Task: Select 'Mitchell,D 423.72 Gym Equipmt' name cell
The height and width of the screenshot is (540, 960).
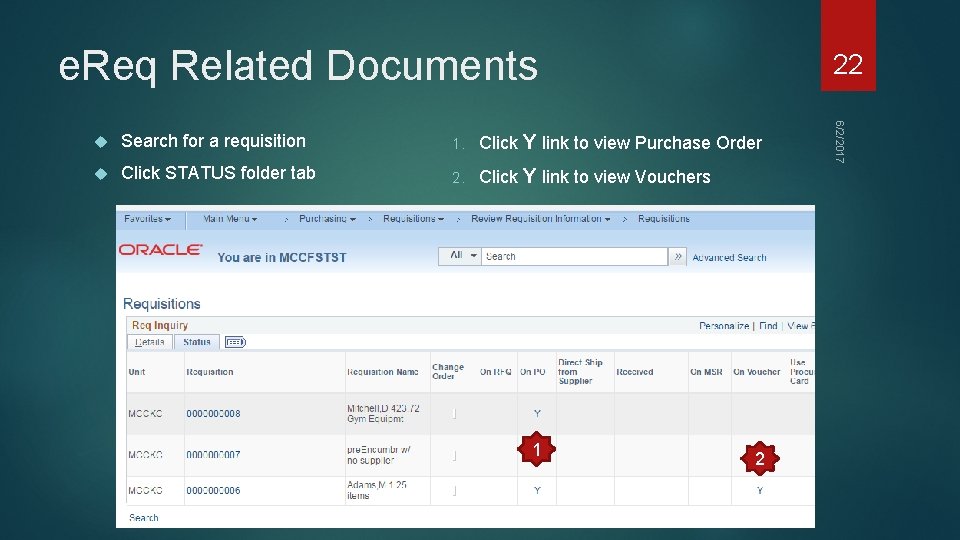Action: point(383,413)
